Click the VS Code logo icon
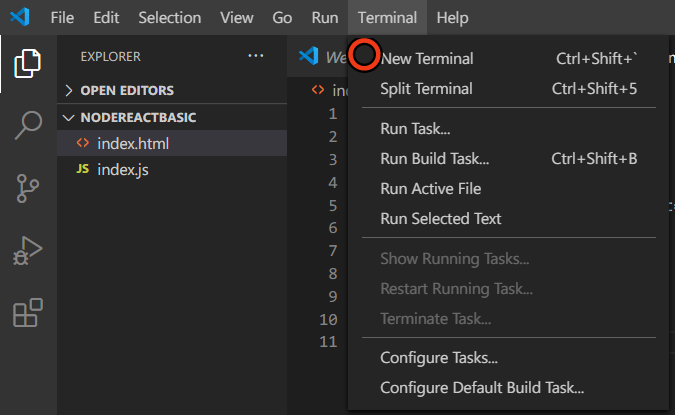 pyautogui.click(x=19, y=18)
